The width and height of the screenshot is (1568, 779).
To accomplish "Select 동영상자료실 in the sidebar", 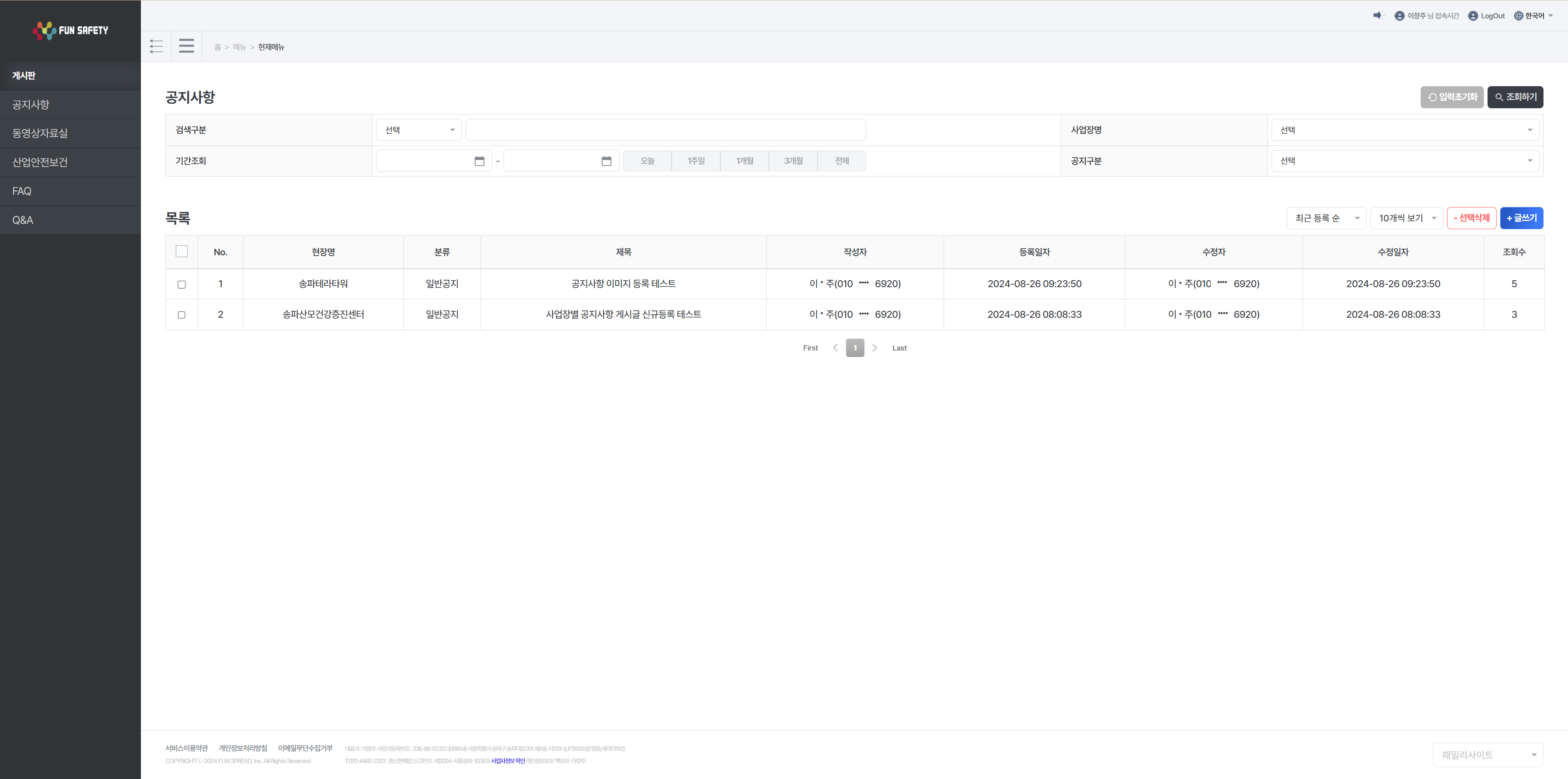I will pos(70,134).
